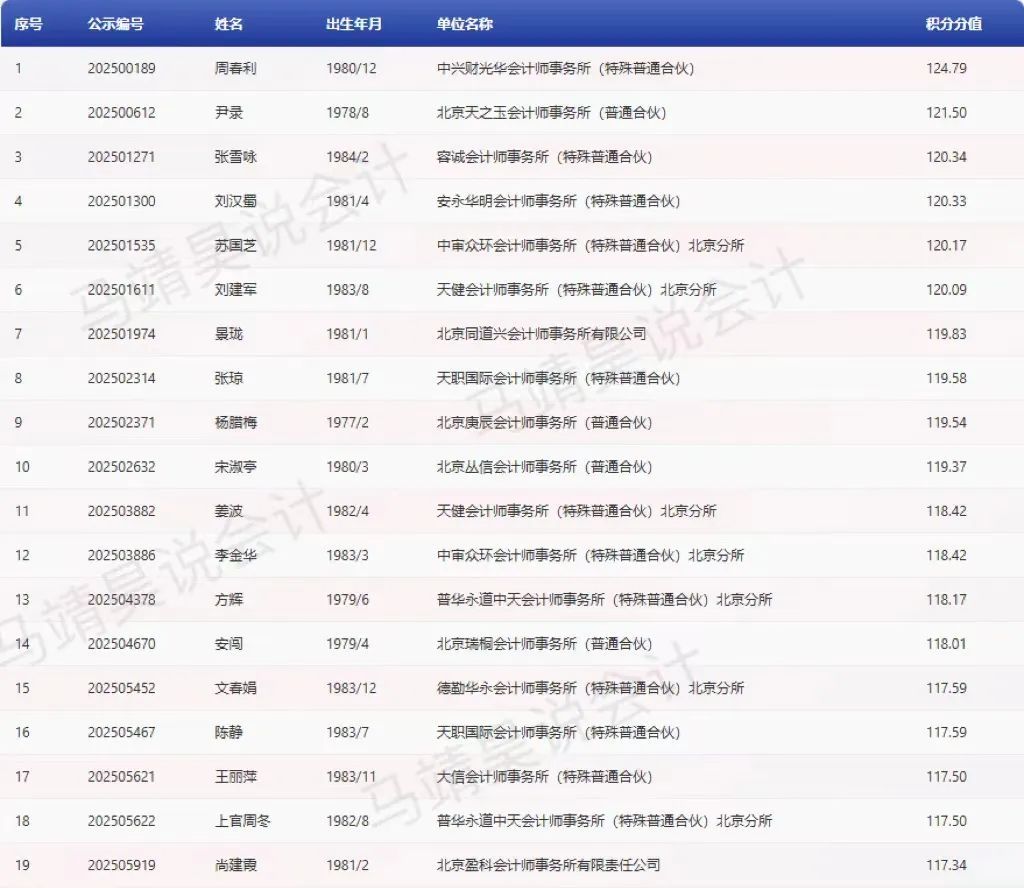Select the name 宋淑亭

(236, 467)
